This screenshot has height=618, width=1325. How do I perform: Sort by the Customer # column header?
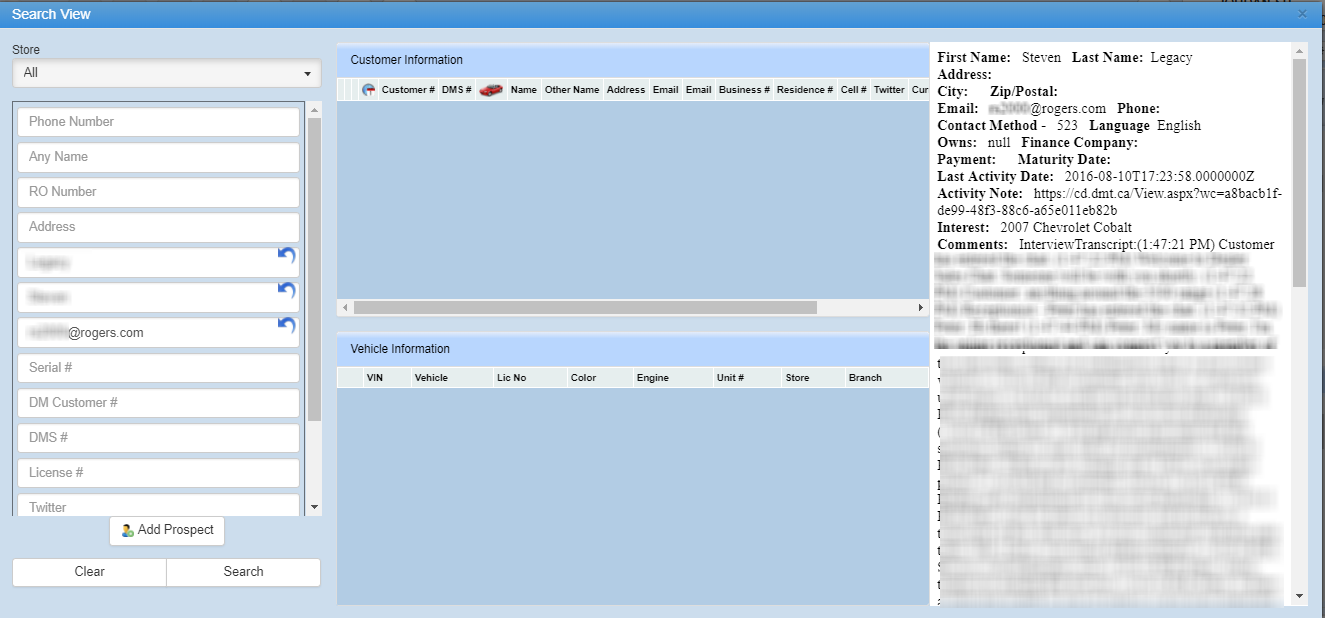[x=408, y=90]
